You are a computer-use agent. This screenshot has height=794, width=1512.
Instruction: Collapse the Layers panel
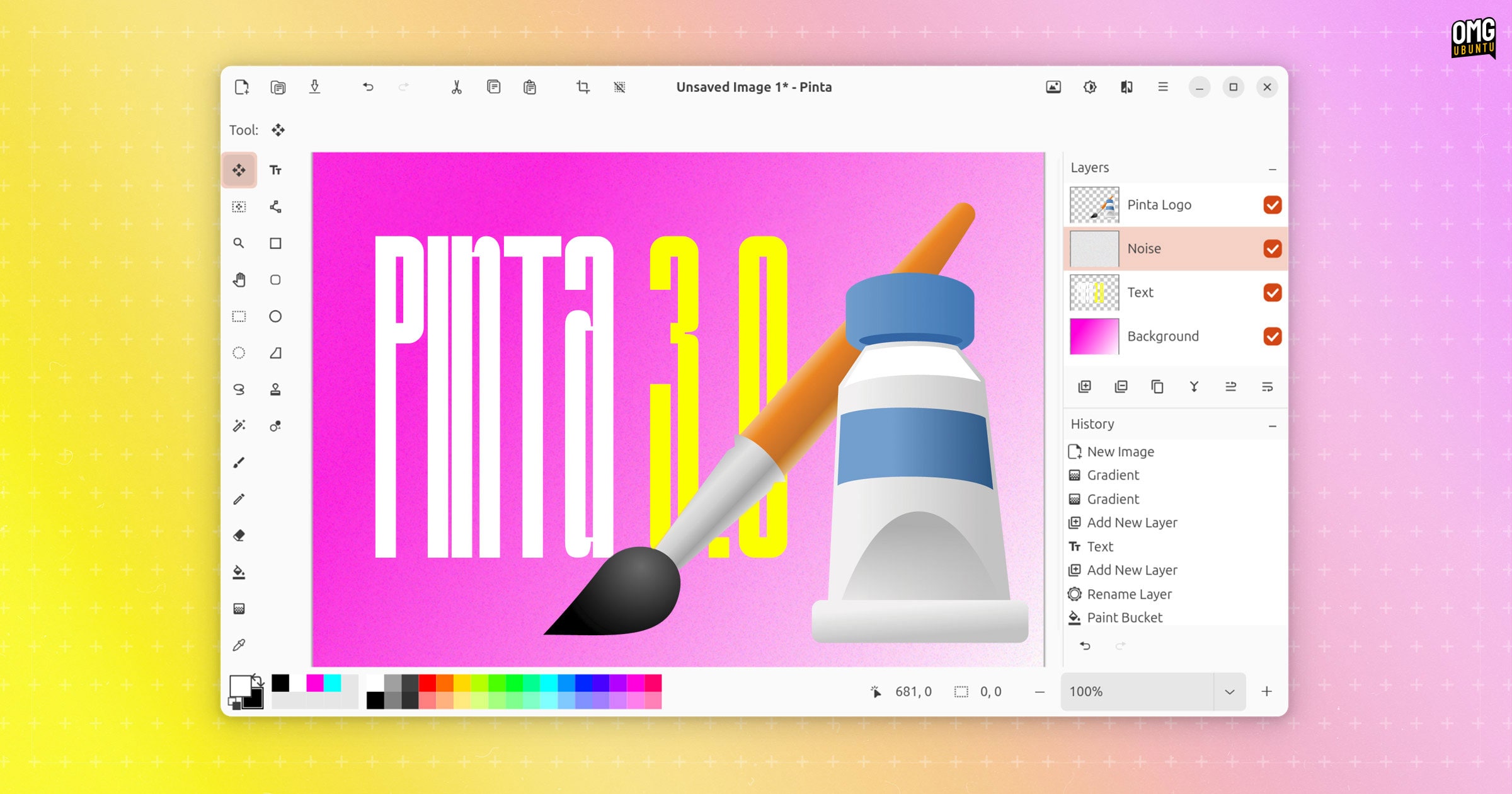tap(1272, 169)
